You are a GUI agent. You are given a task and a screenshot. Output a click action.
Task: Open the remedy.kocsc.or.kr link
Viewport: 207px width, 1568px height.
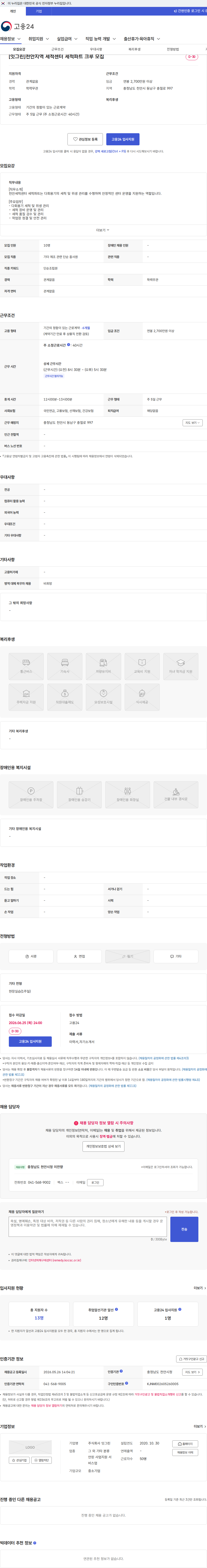(x=55, y=1260)
